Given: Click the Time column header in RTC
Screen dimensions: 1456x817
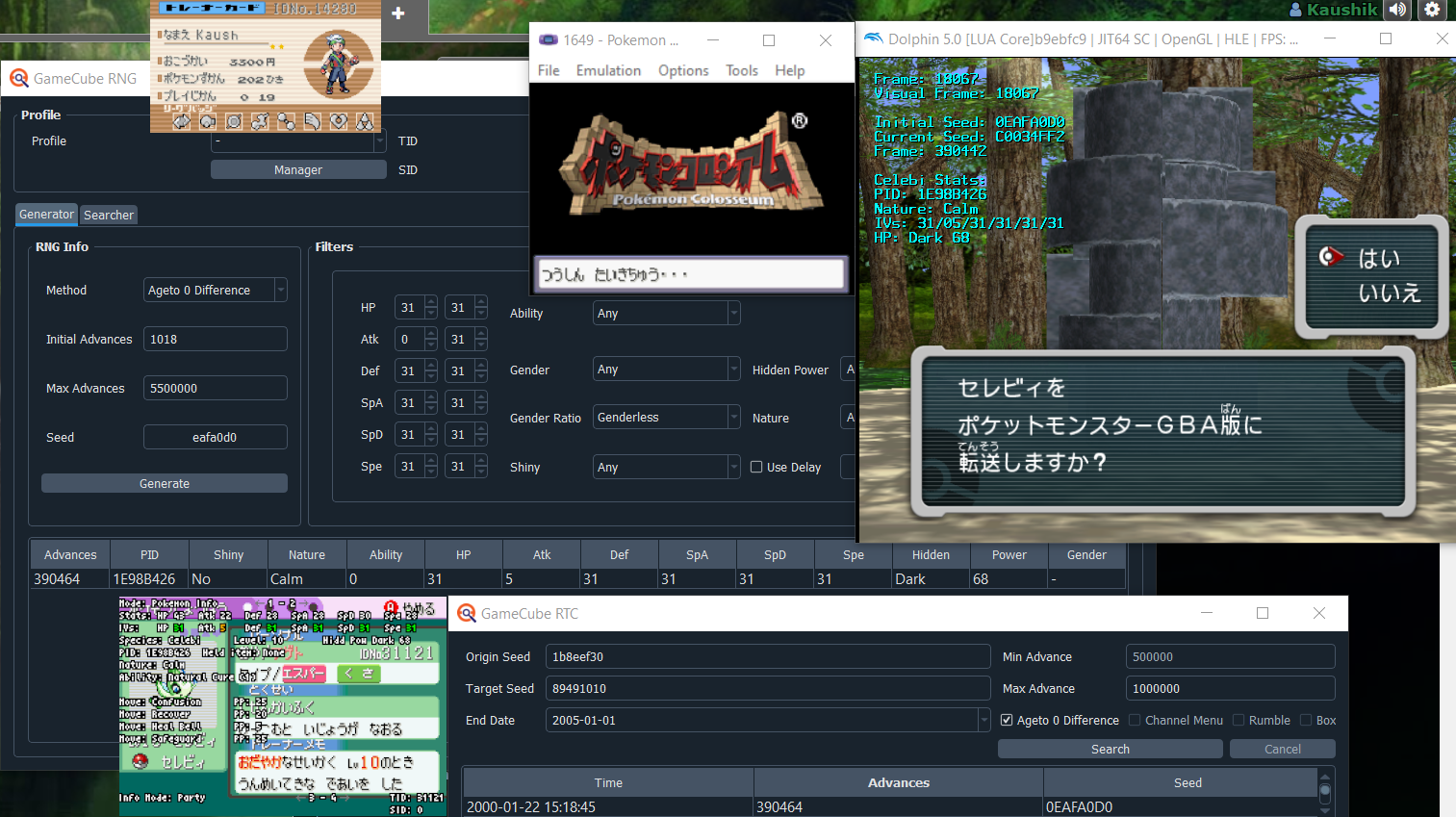Looking at the screenshot, I should pos(608,782).
